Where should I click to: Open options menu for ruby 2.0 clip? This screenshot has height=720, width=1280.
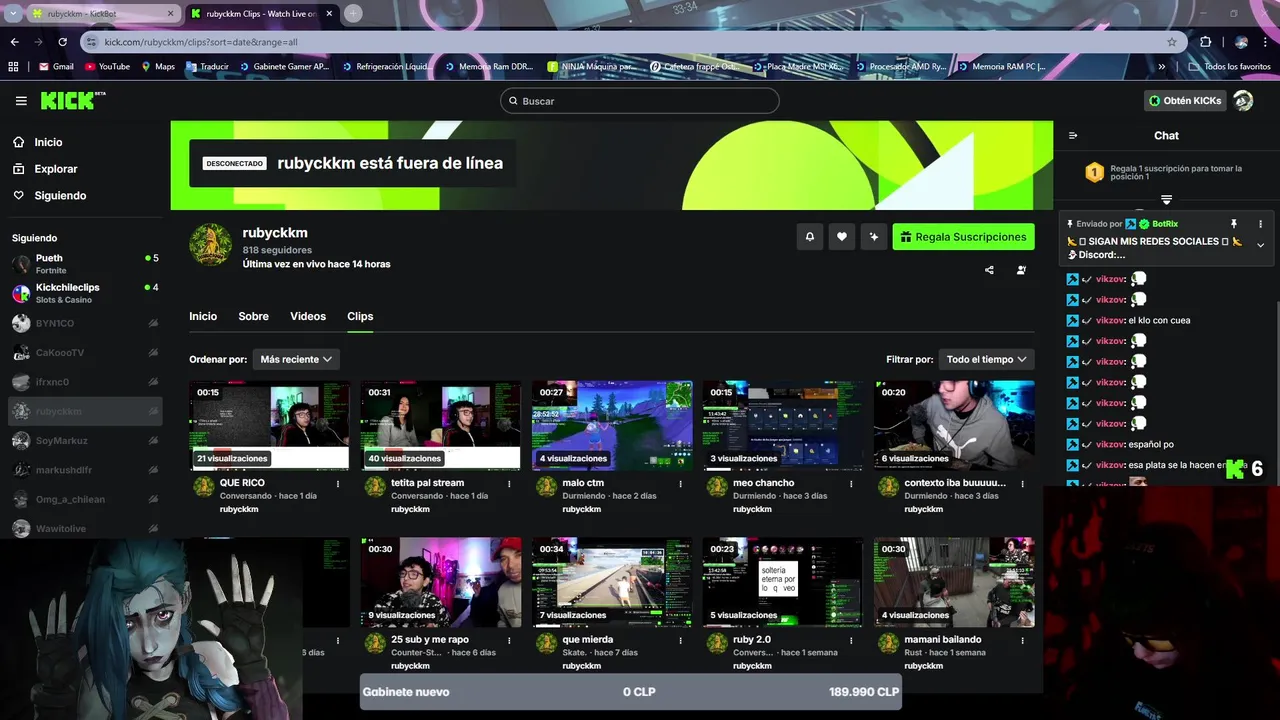point(851,640)
